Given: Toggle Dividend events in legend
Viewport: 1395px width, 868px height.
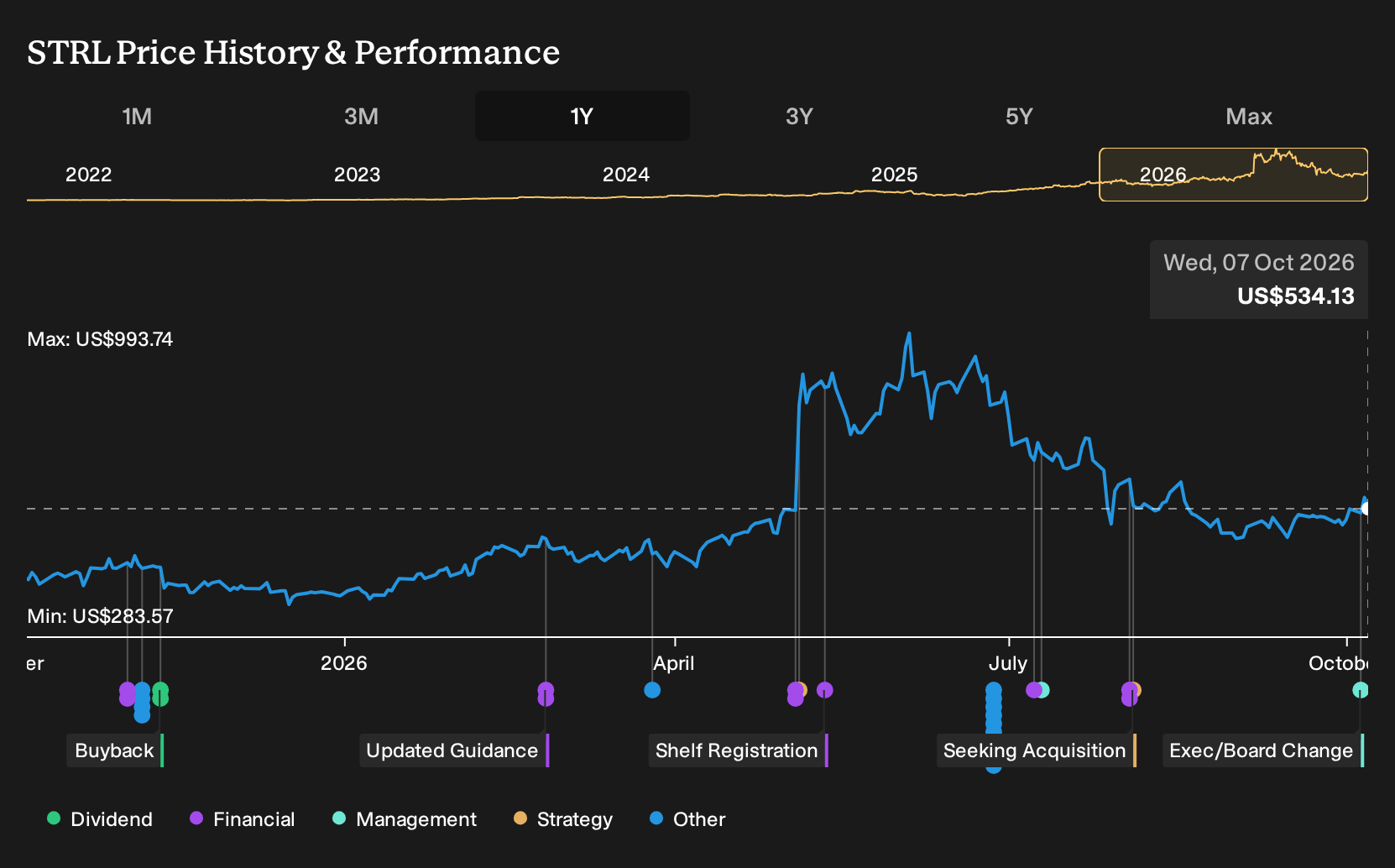Looking at the screenshot, I should point(100,819).
